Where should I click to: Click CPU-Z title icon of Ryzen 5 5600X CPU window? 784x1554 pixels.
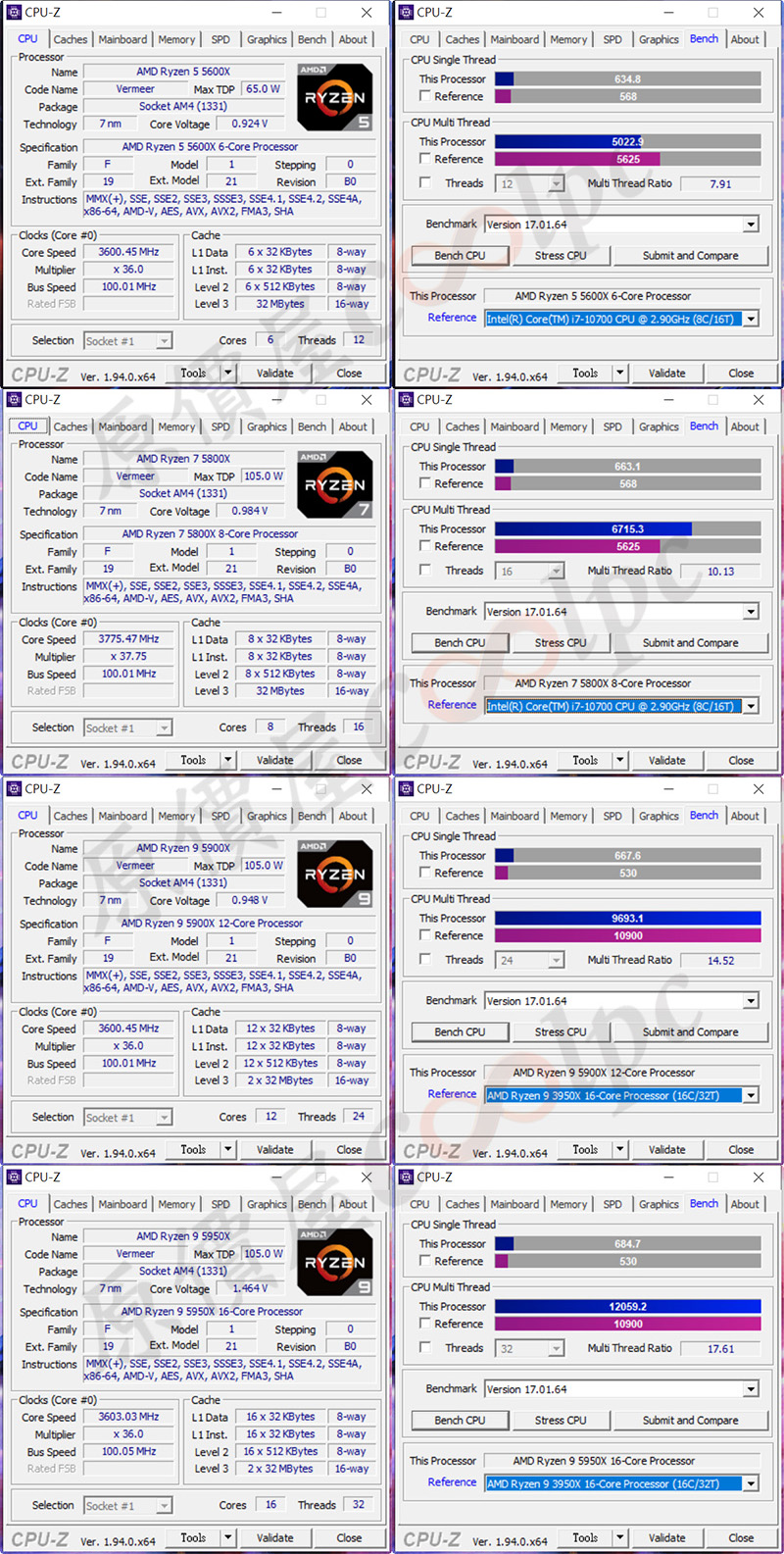(14, 13)
